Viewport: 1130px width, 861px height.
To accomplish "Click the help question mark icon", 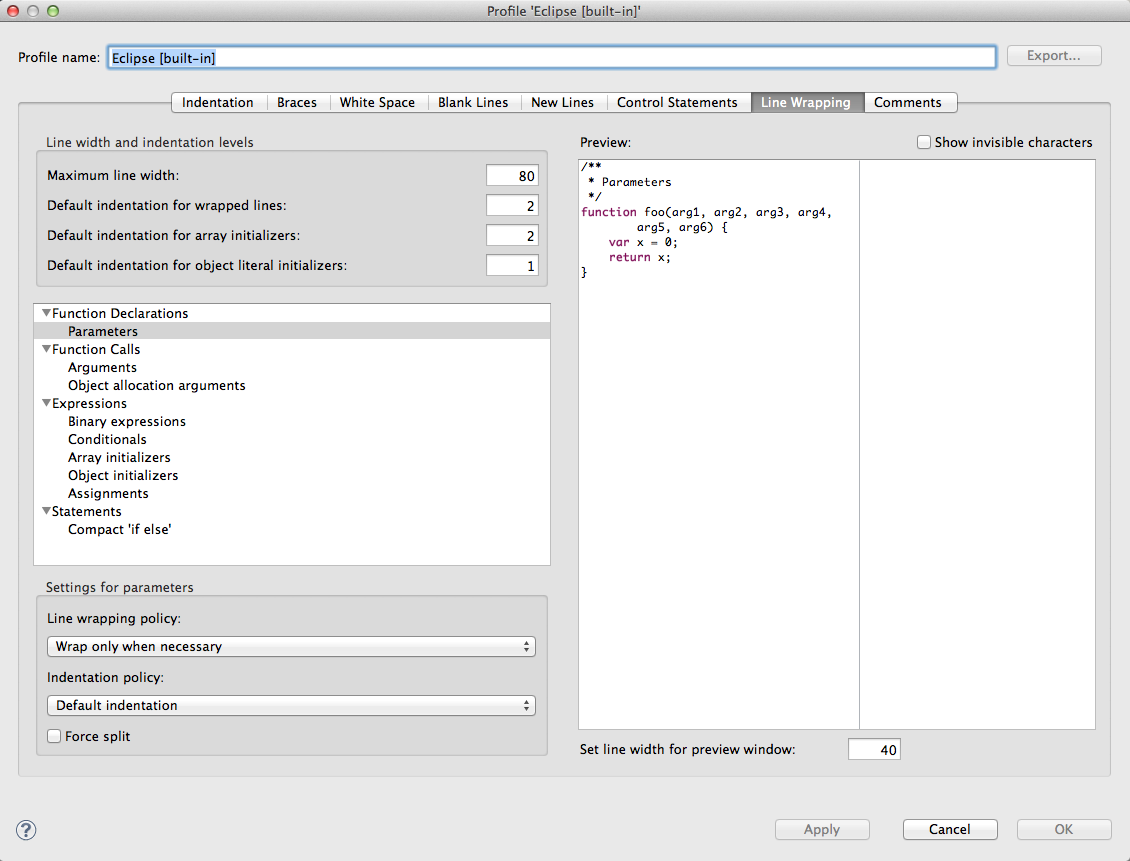I will click(x=27, y=829).
